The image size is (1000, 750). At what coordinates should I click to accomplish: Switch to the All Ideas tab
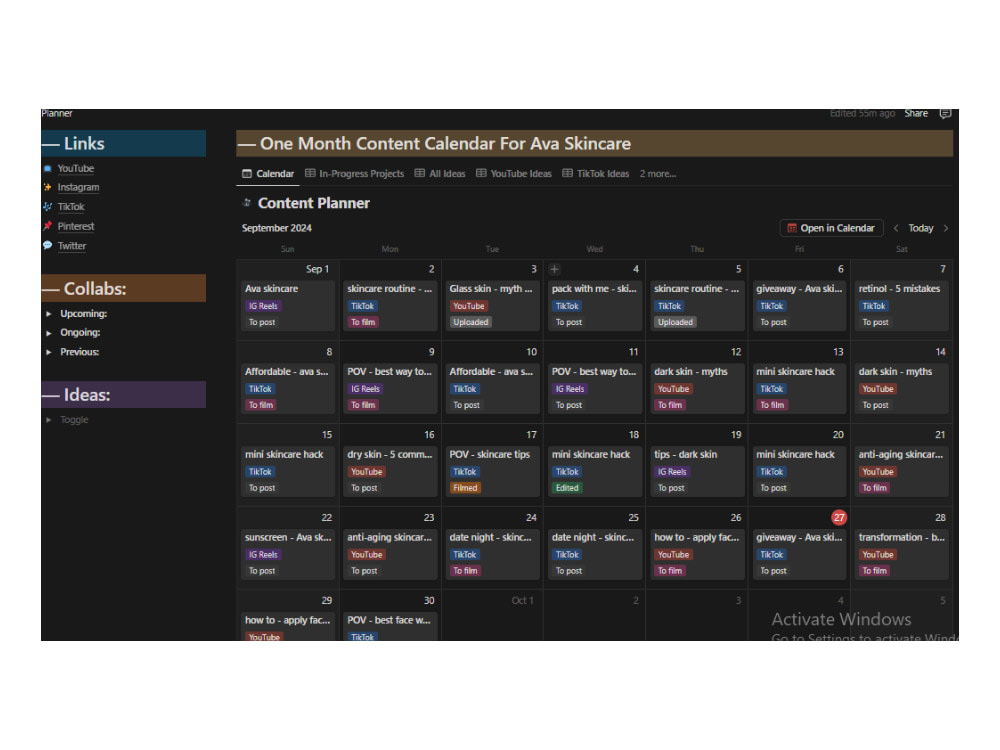coord(440,173)
